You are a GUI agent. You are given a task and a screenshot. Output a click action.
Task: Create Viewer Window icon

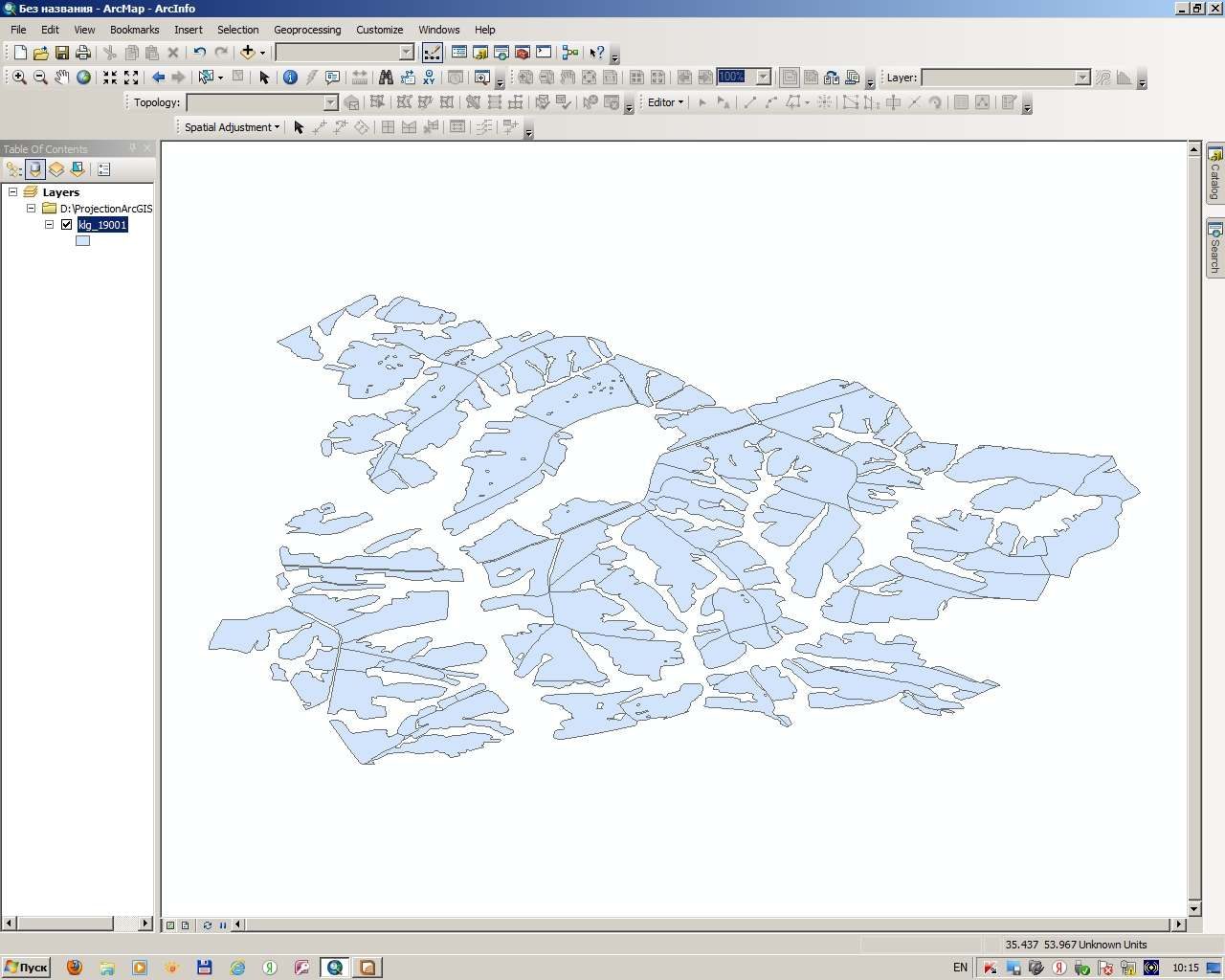(x=481, y=78)
